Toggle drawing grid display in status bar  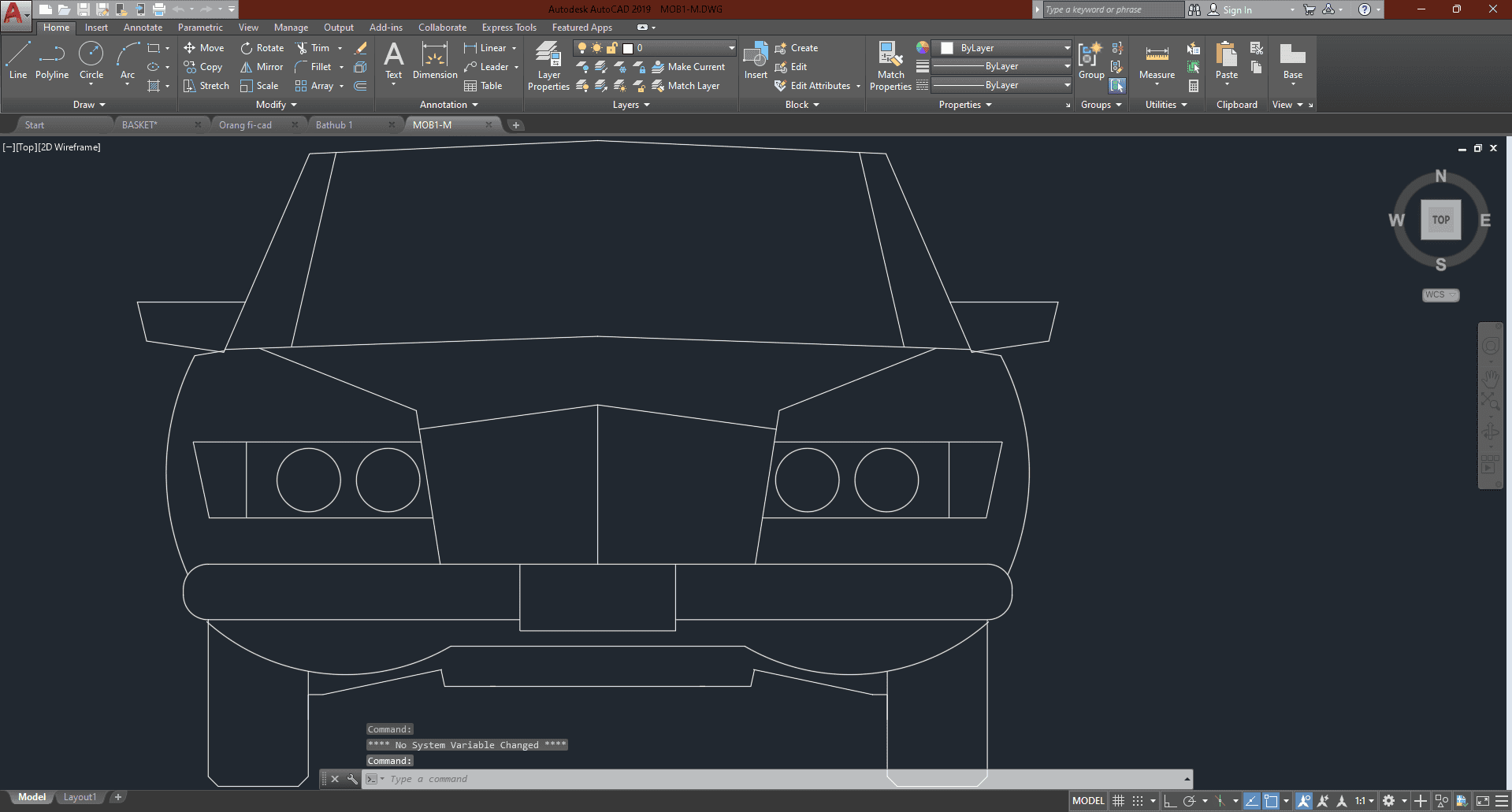[1118, 801]
